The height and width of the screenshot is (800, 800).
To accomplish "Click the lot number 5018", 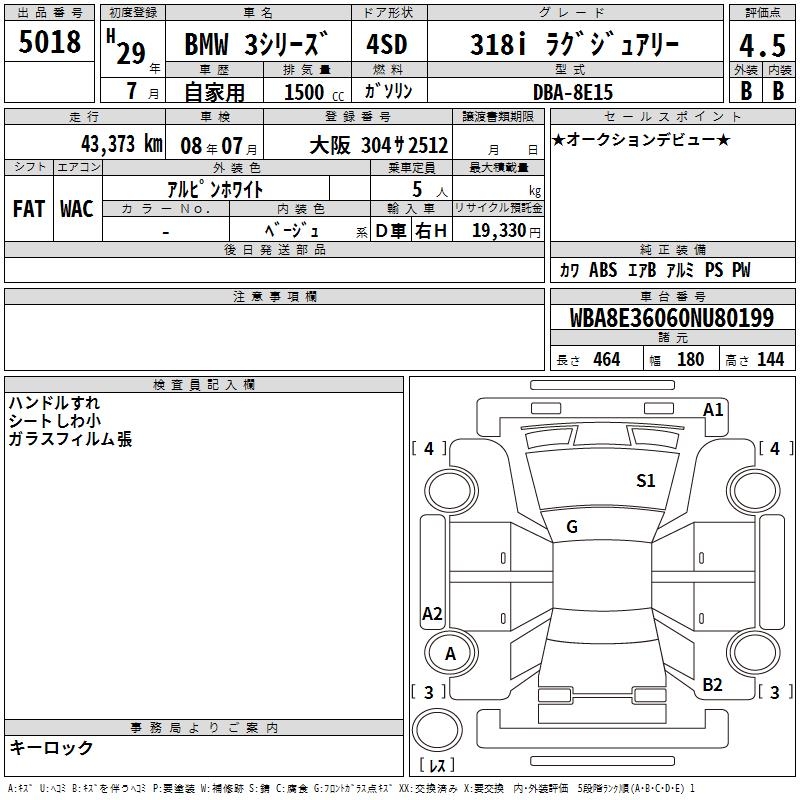I will pos(49,42).
